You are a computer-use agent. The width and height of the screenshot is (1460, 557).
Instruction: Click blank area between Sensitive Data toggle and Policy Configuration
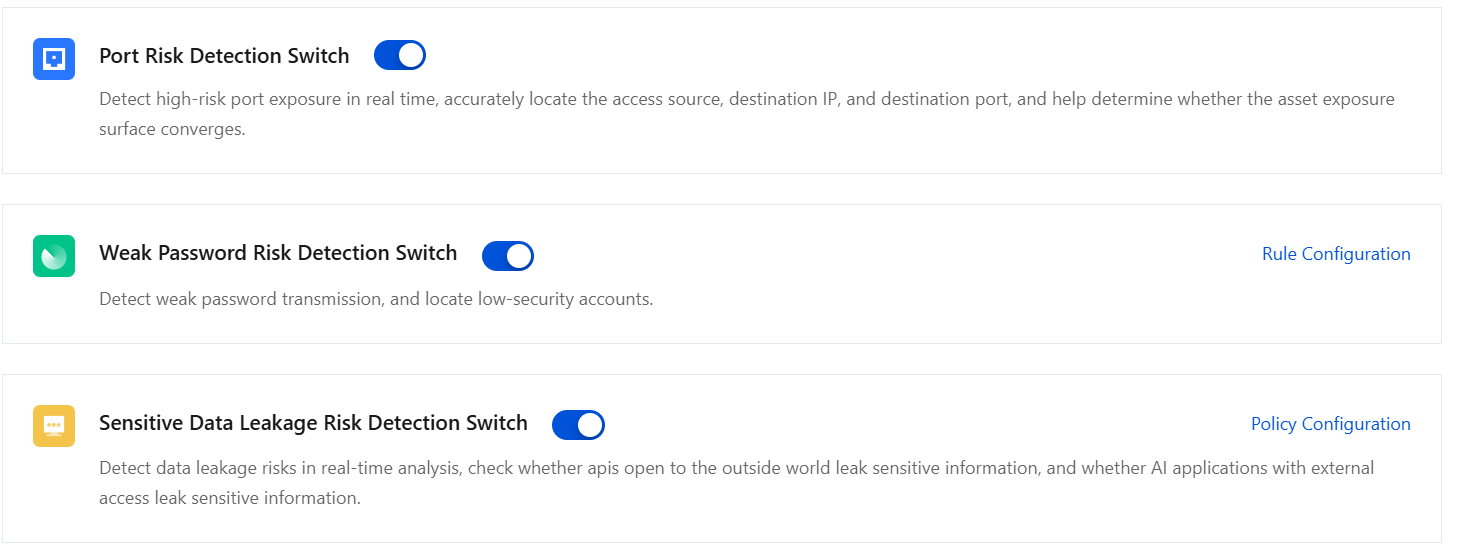click(920, 425)
